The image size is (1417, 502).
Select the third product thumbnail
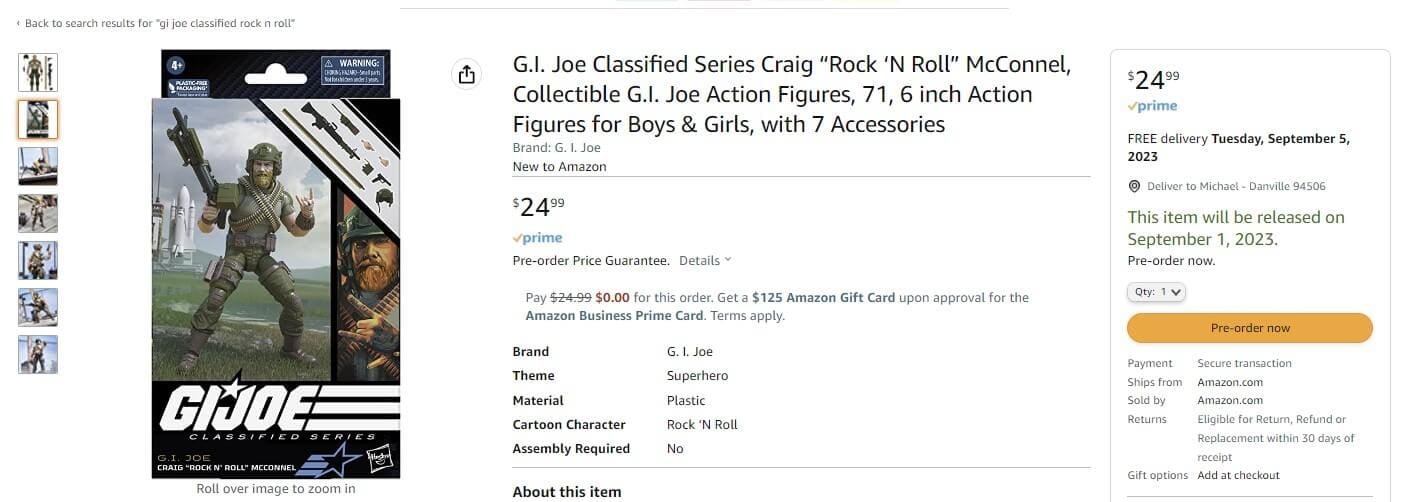tap(38, 167)
